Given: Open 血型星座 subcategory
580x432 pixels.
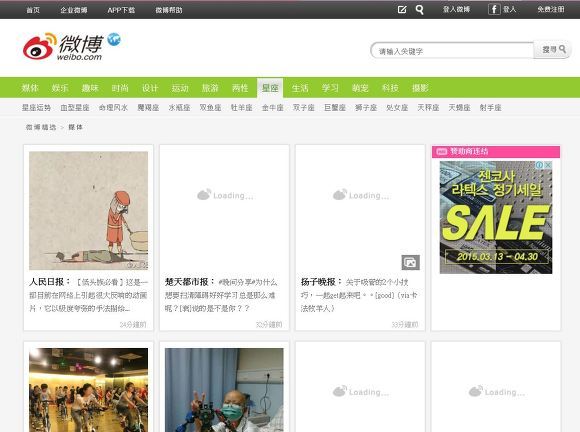Looking at the screenshot, I should tap(75, 108).
